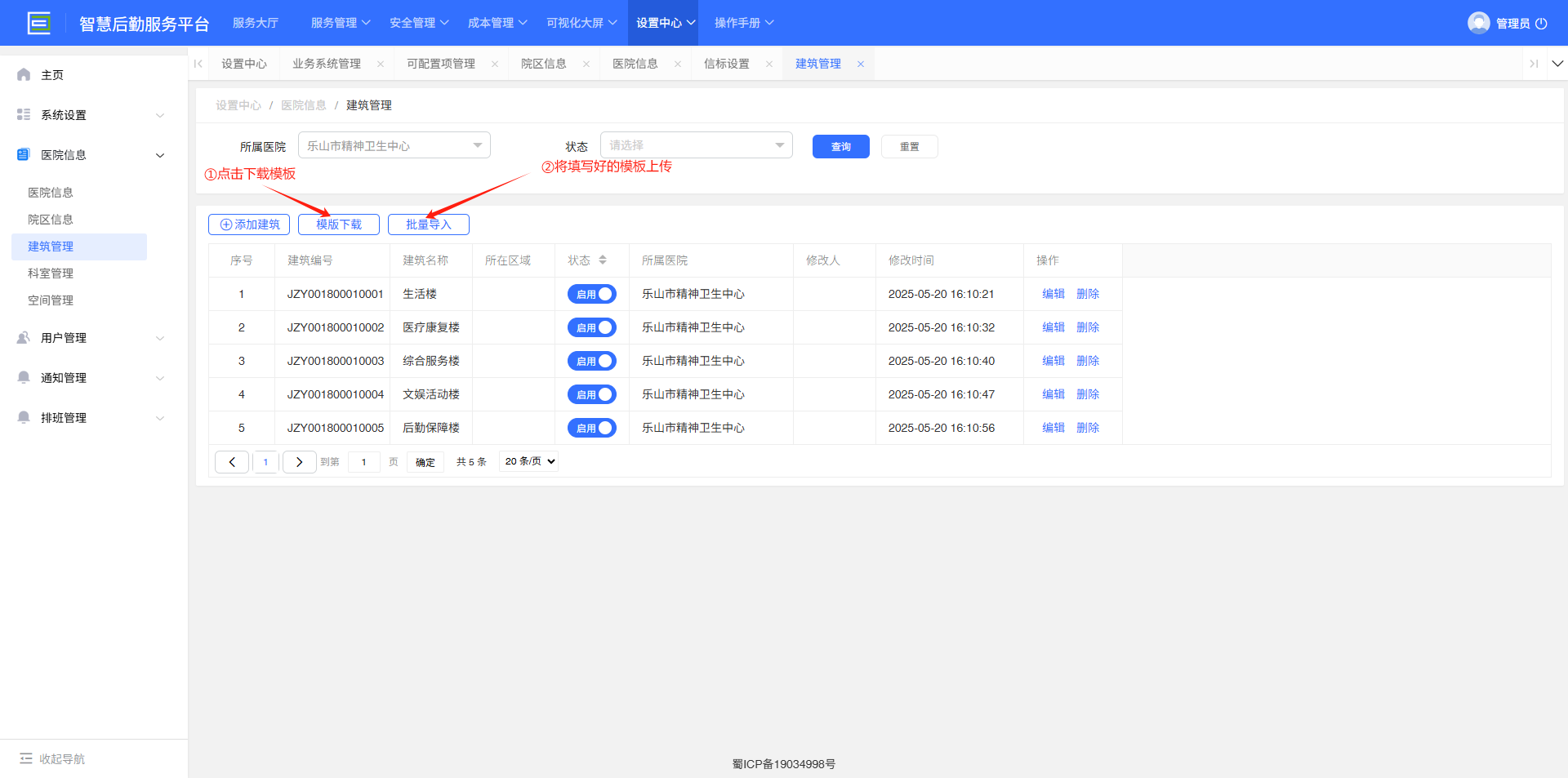This screenshot has height=778, width=1568.
Task: Click the 重置 button
Action: pyautogui.click(x=910, y=147)
